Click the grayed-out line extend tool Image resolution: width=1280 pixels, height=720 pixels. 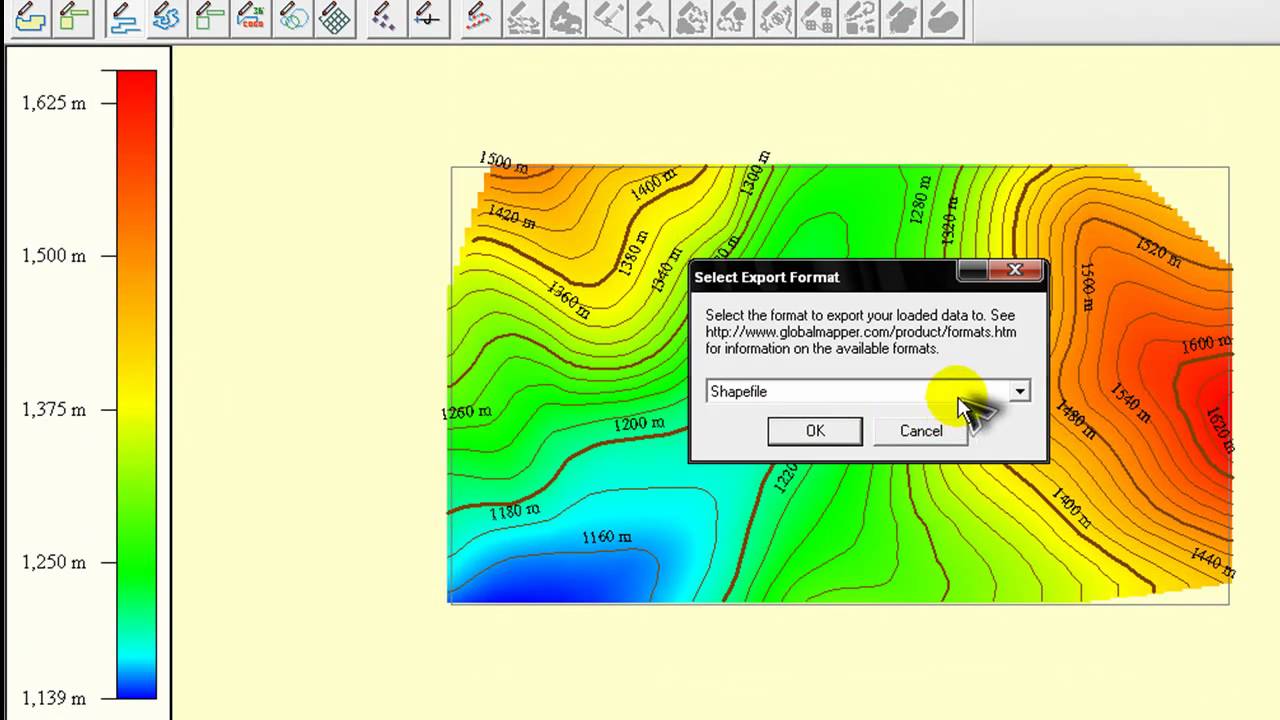click(607, 17)
